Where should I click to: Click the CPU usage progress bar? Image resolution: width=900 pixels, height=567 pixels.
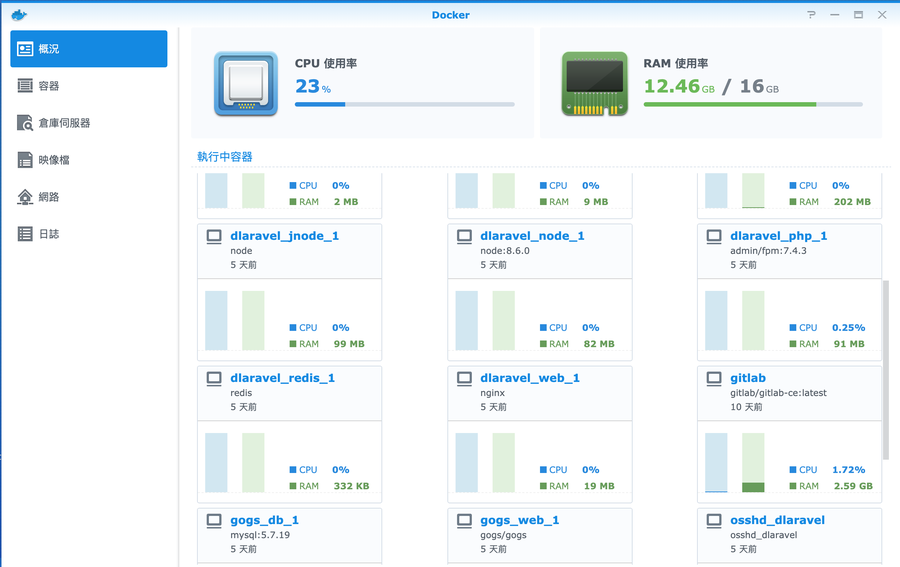point(405,104)
